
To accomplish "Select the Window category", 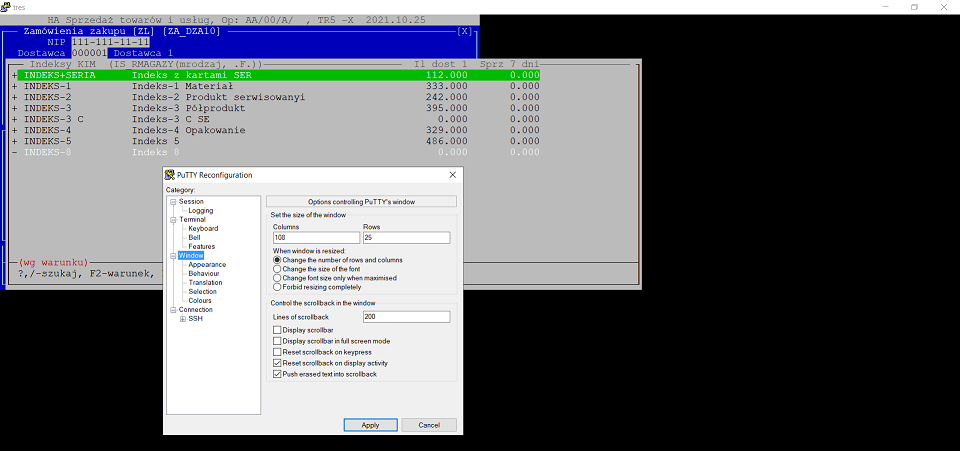I will 191,256.
